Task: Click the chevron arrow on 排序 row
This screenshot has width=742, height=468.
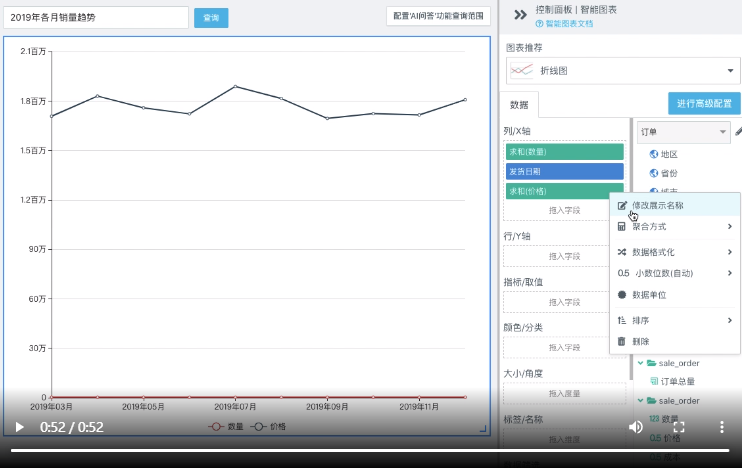Action: 730,320
